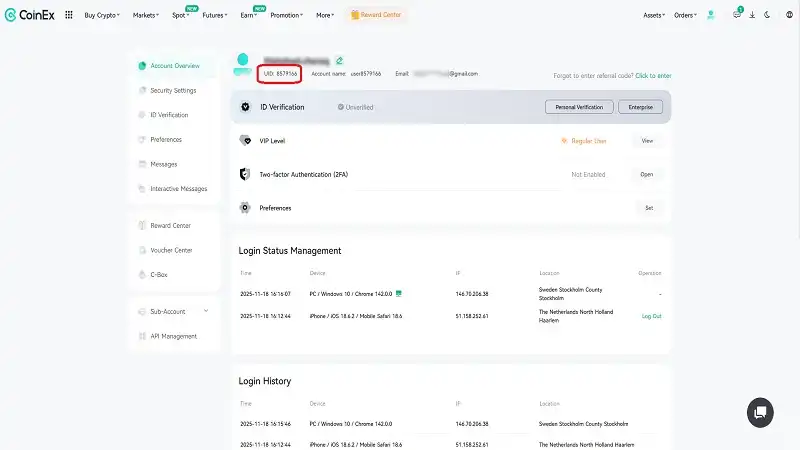Screen dimensions: 800x450
Task: Expand the Earn dropdown menu
Action: [248, 15]
